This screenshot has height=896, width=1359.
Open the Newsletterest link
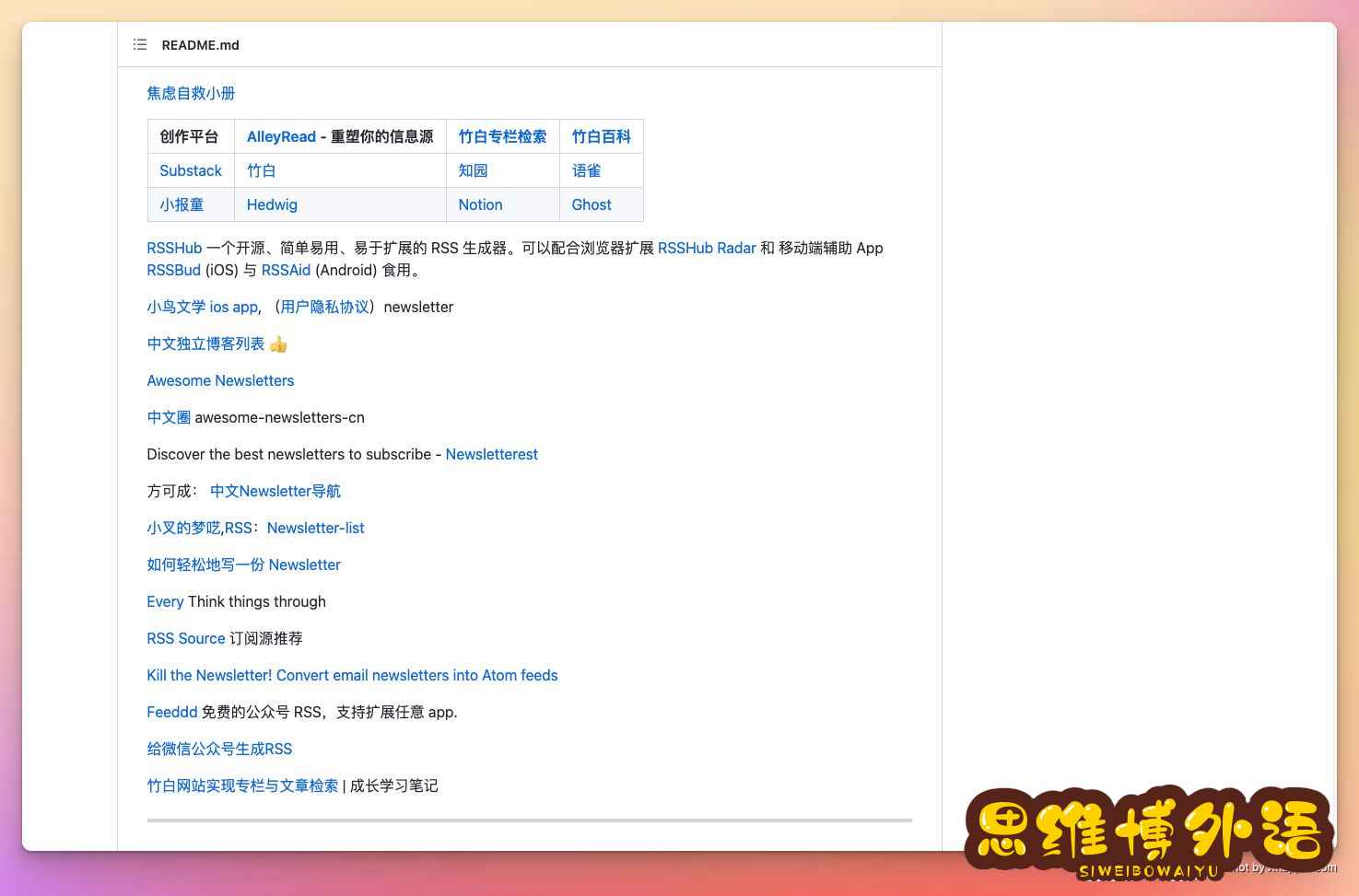pos(491,454)
